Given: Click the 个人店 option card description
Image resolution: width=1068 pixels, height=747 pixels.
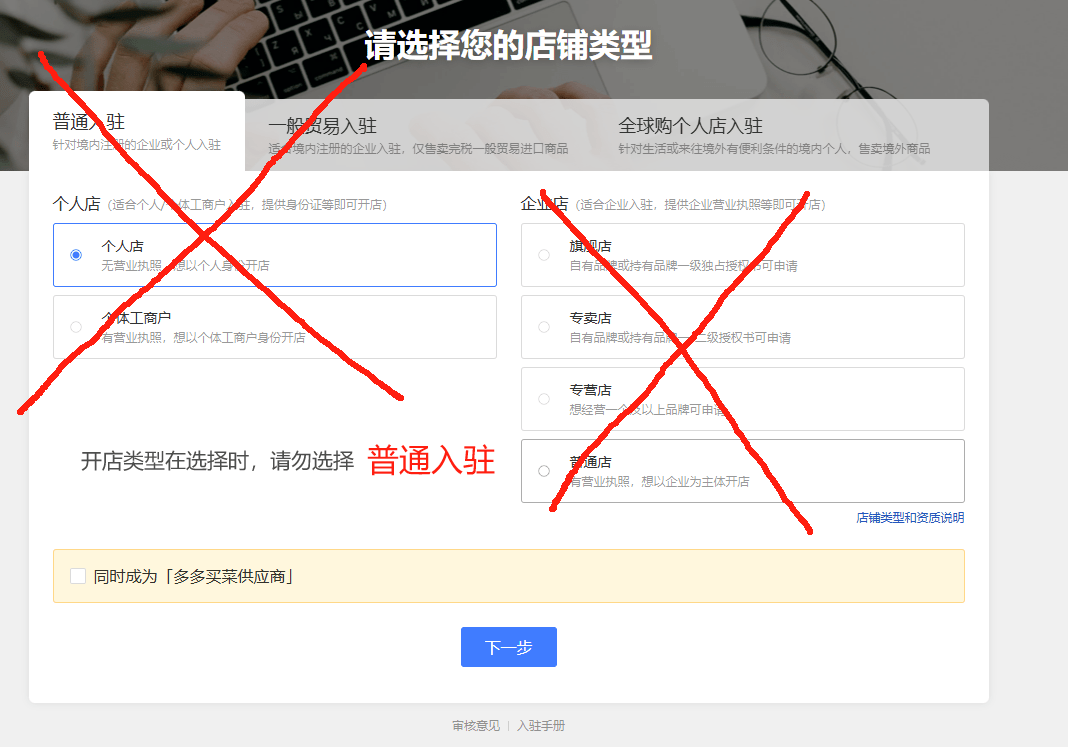Looking at the screenshot, I should pyautogui.click(x=185, y=266).
